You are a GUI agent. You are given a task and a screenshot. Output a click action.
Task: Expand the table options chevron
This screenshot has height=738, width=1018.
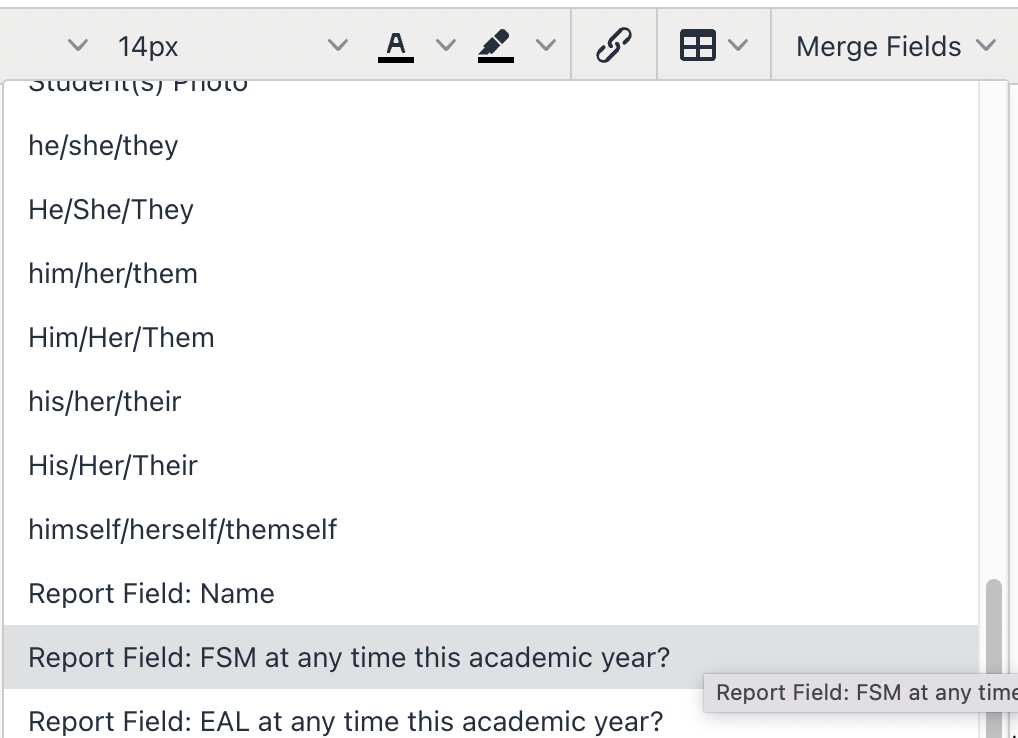(739, 46)
